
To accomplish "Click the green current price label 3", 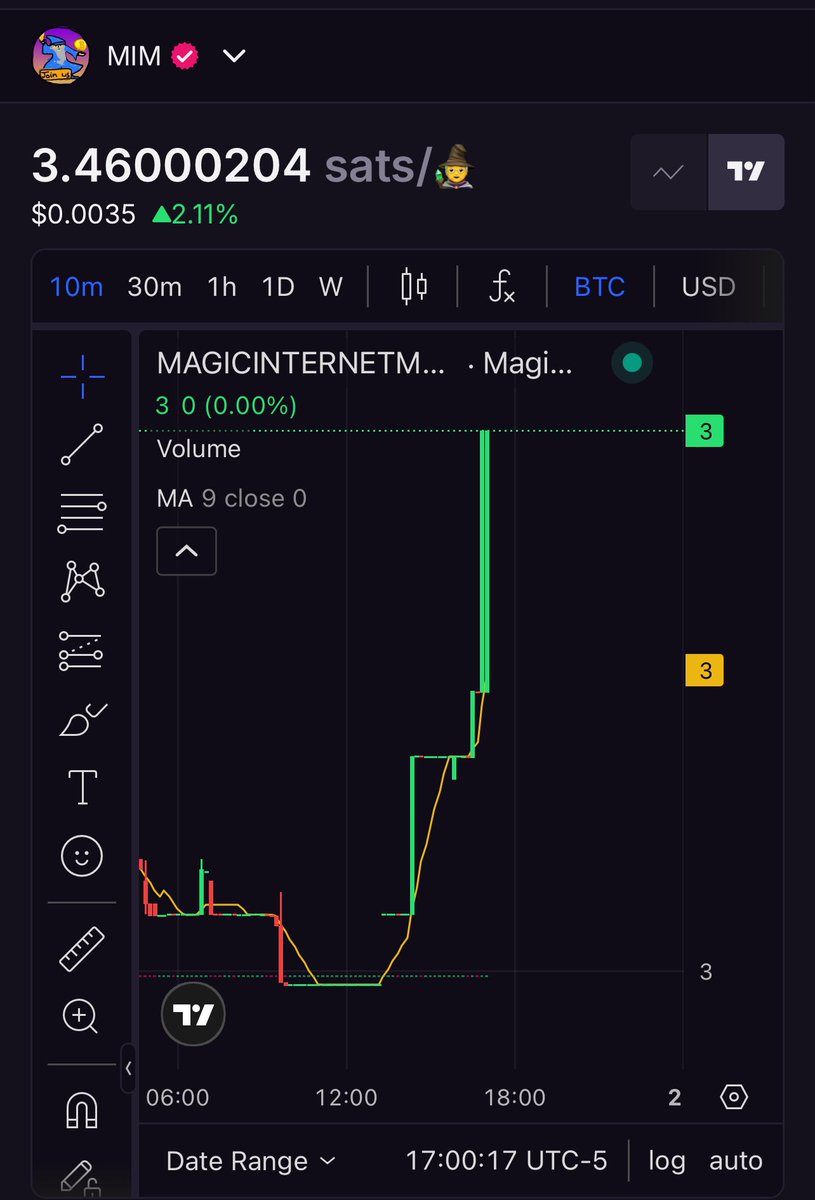I will coord(705,432).
